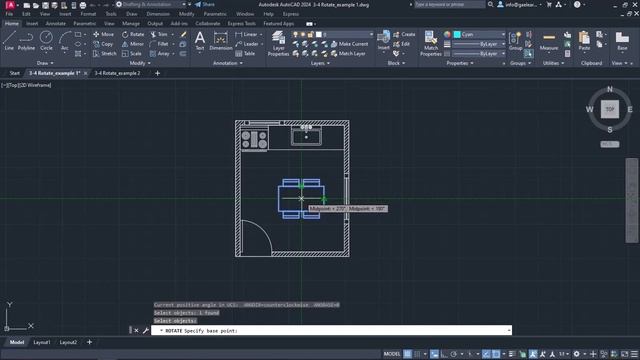Click the Rotate tool
The height and width of the screenshot is (360, 640).
(133, 34)
